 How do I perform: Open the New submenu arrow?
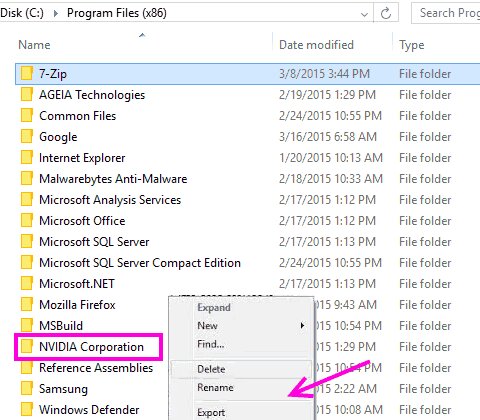(302, 325)
